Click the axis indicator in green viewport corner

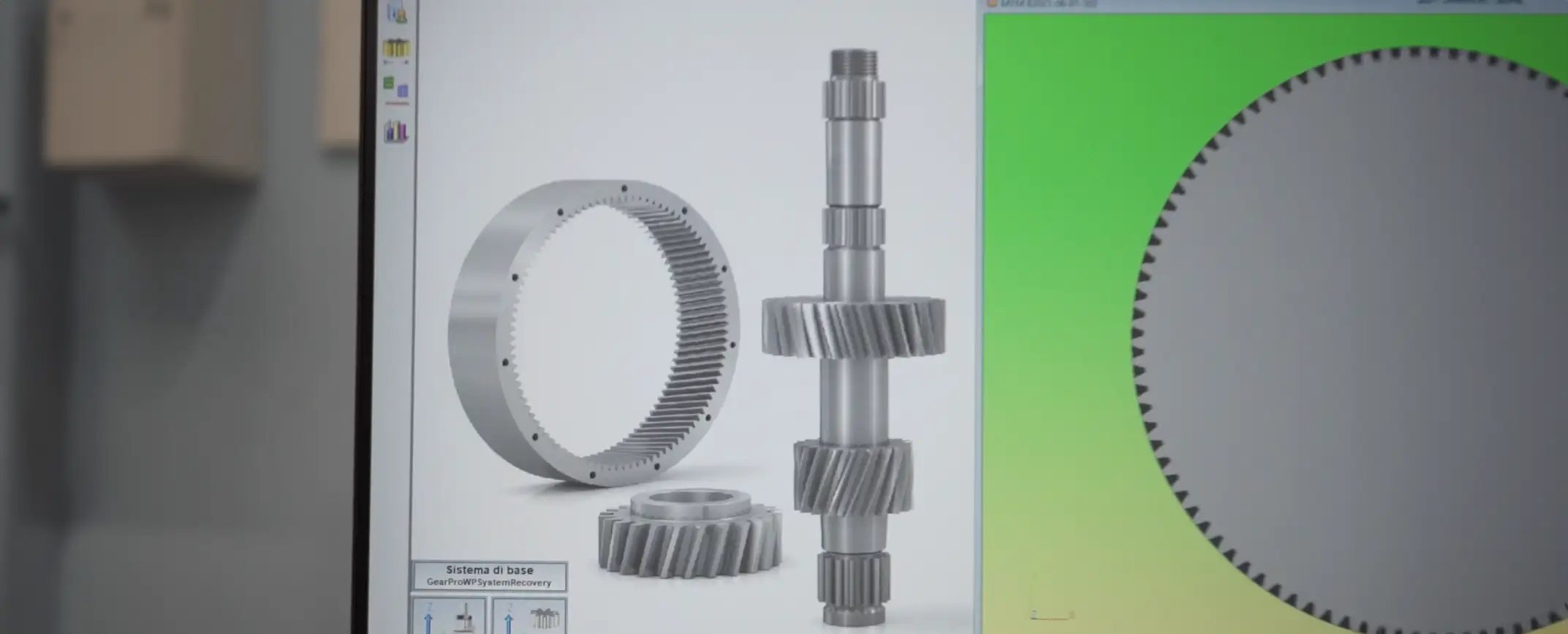pos(1051,616)
